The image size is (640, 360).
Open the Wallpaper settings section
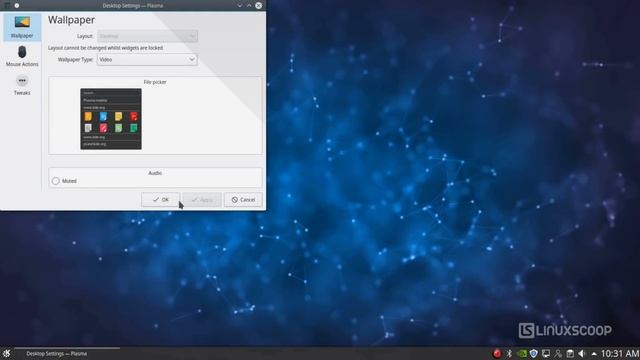pyautogui.click(x=22, y=27)
